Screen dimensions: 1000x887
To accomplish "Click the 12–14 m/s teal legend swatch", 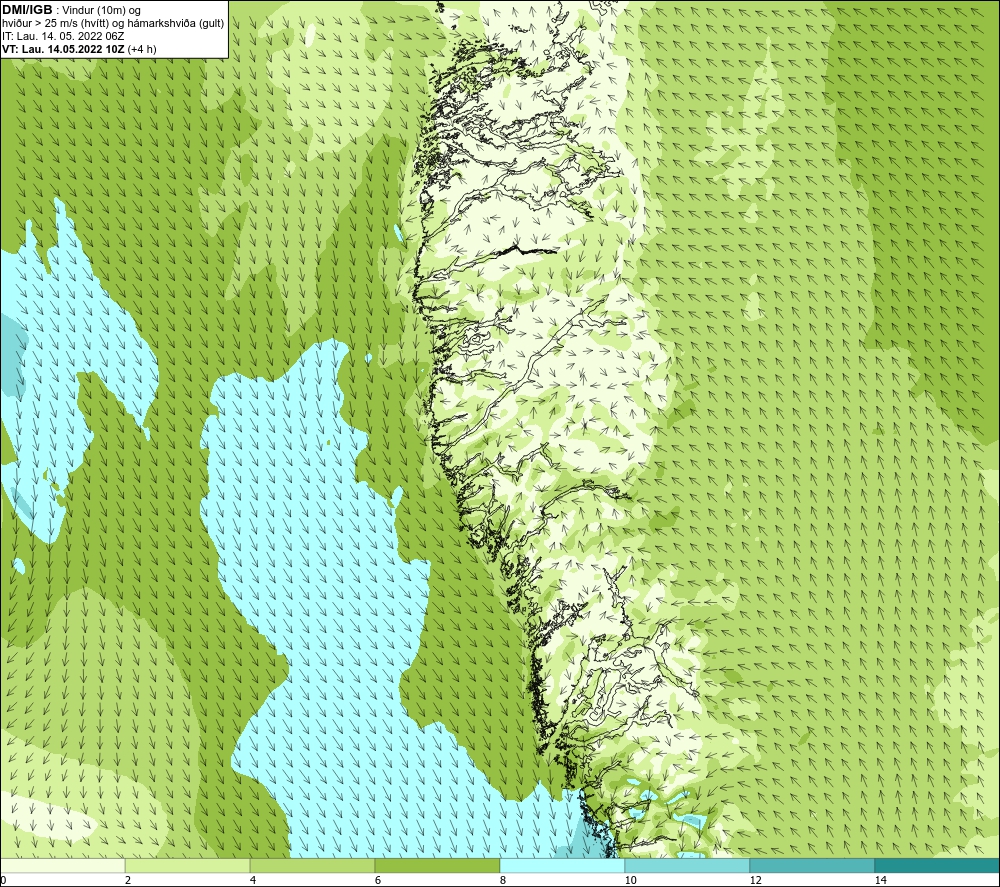I will (x=812, y=865).
